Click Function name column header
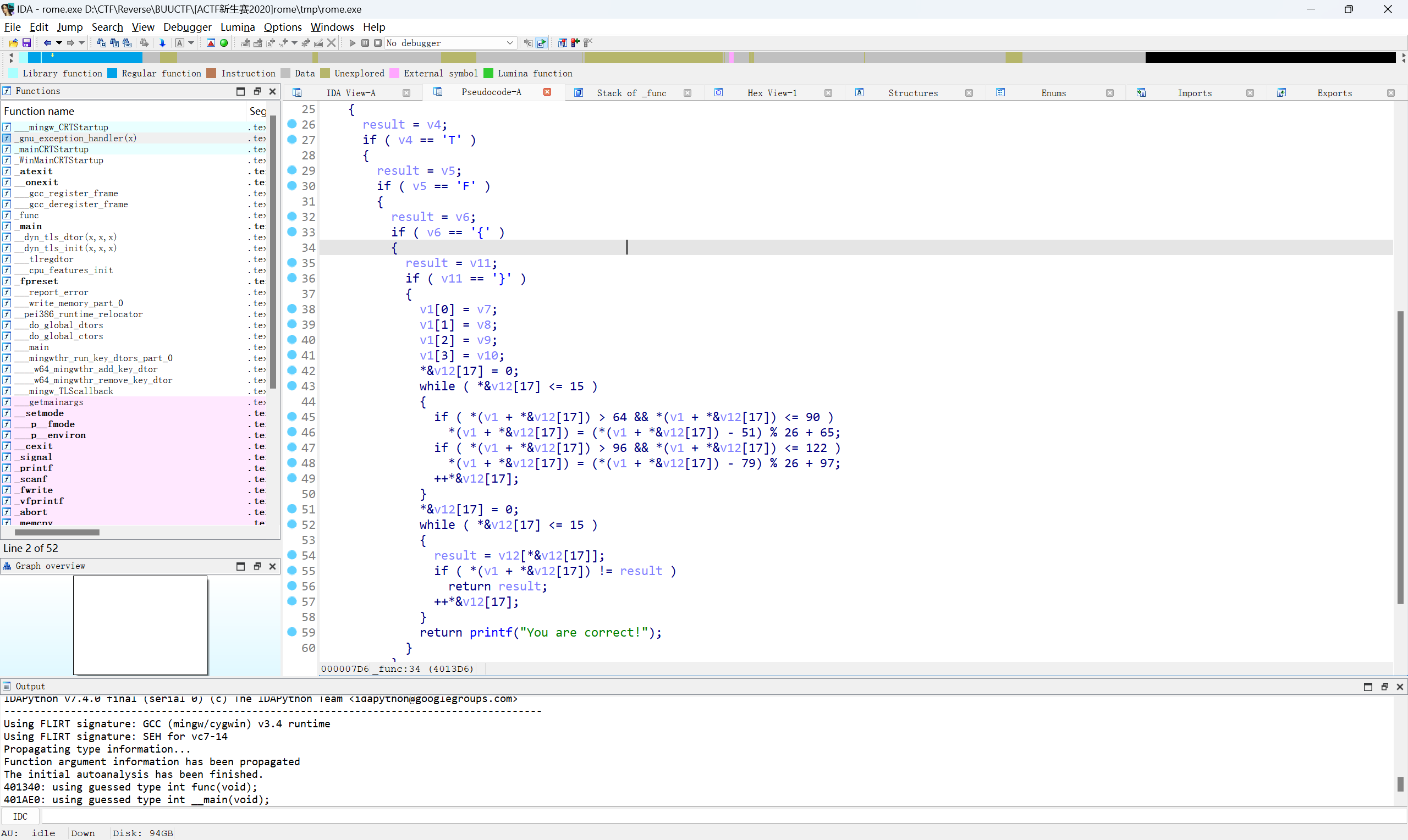 coord(122,112)
